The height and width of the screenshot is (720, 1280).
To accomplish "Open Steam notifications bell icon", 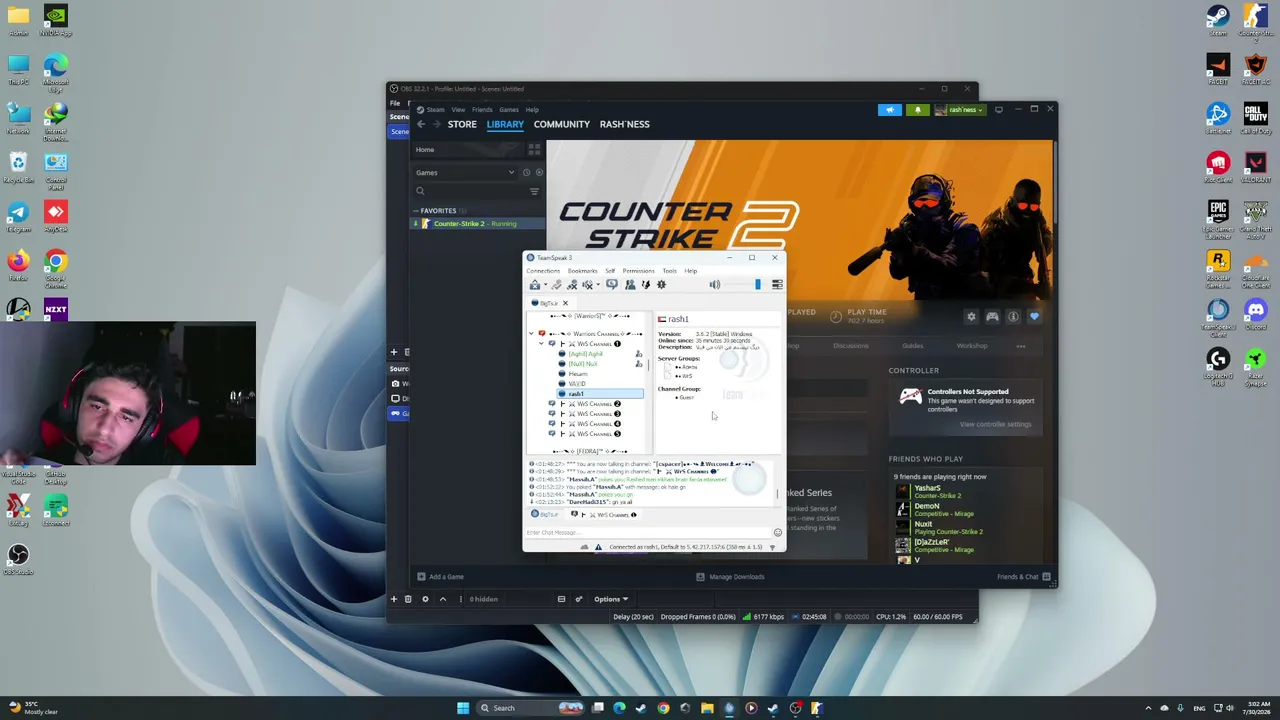I will click(917, 110).
